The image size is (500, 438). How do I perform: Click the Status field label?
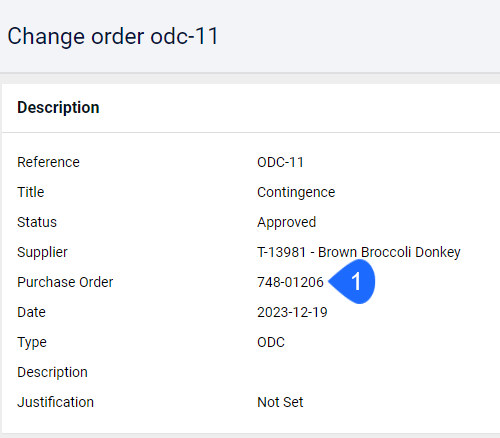coord(37,222)
